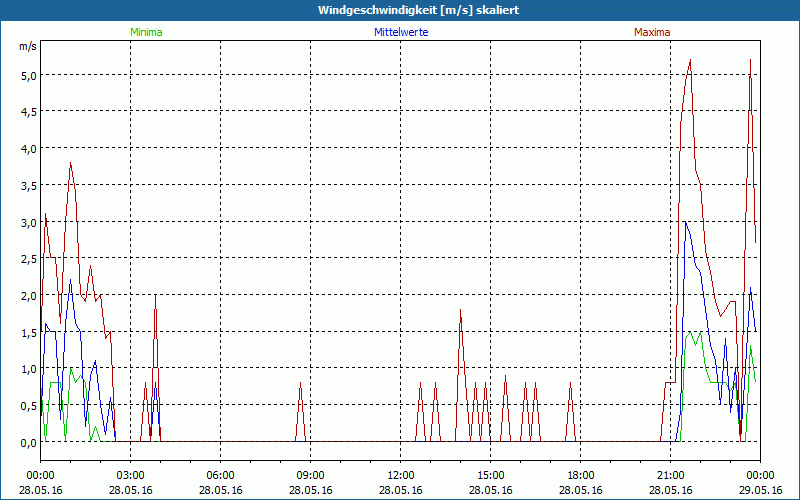Jump to the 09:00 time marker
The width and height of the screenshot is (800, 500).
click(310, 475)
